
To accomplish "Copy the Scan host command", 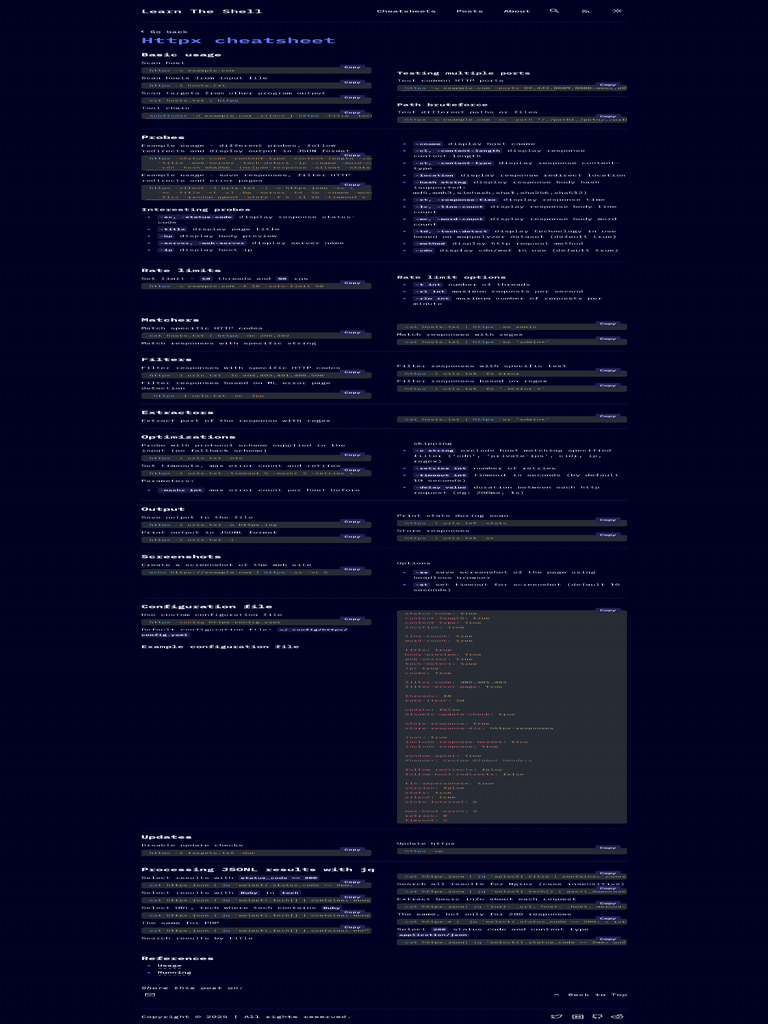I will point(352,67).
